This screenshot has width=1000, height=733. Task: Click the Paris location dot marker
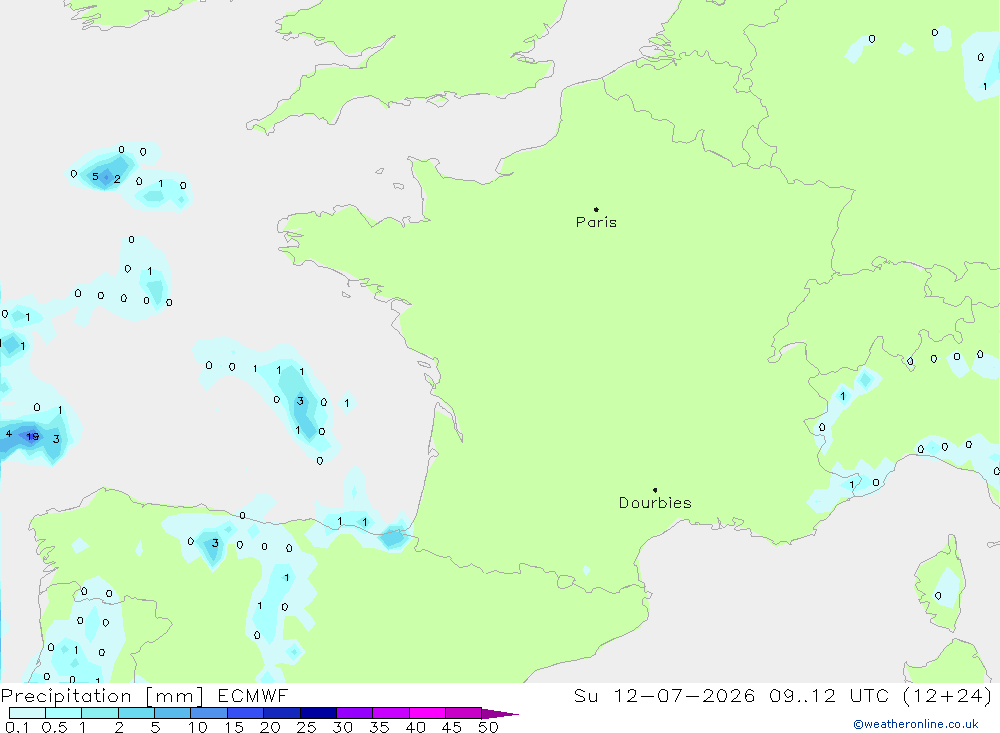[x=596, y=209]
